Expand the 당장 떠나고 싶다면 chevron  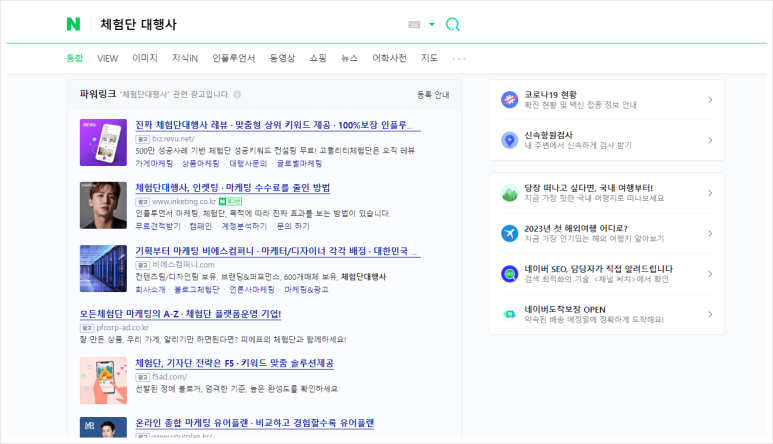point(710,193)
